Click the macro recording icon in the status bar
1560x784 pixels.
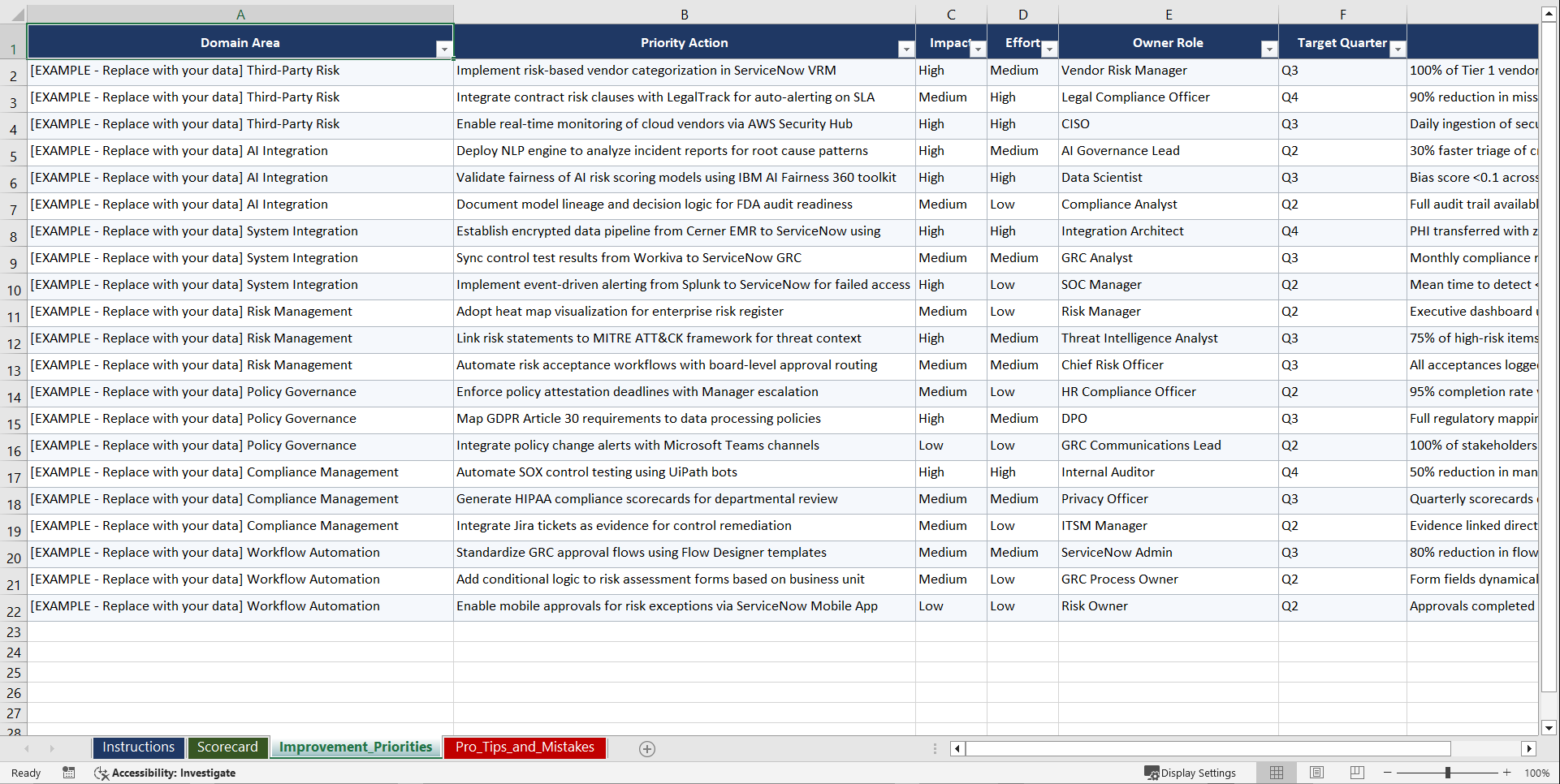click(x=69, y=773)
